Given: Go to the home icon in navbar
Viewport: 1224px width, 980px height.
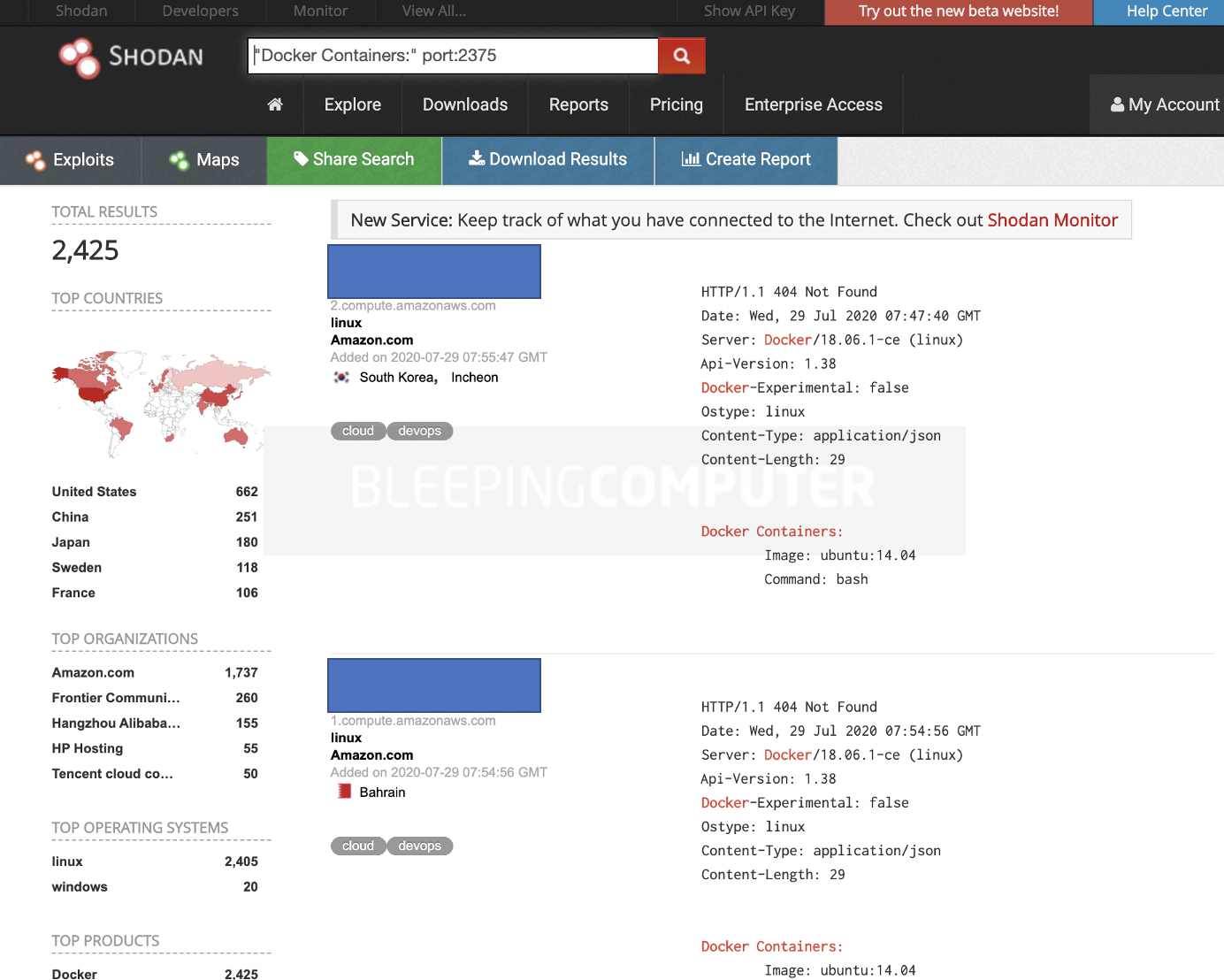Looking at the screenshot, I should [x=275, y=104].
